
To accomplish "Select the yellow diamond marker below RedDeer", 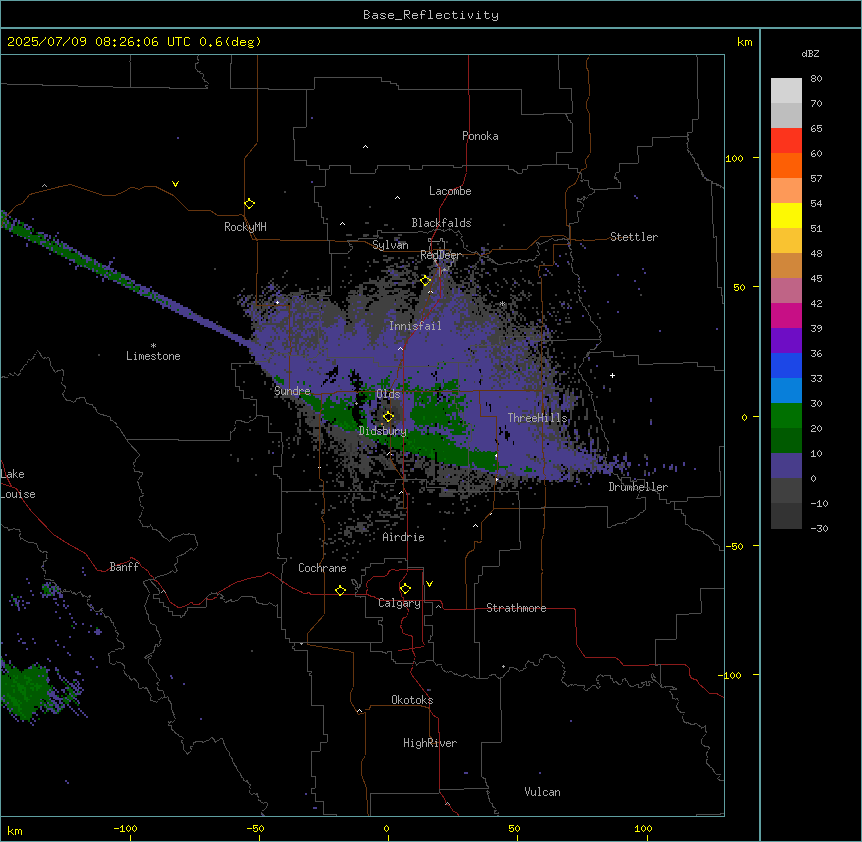I will [426, 281].
